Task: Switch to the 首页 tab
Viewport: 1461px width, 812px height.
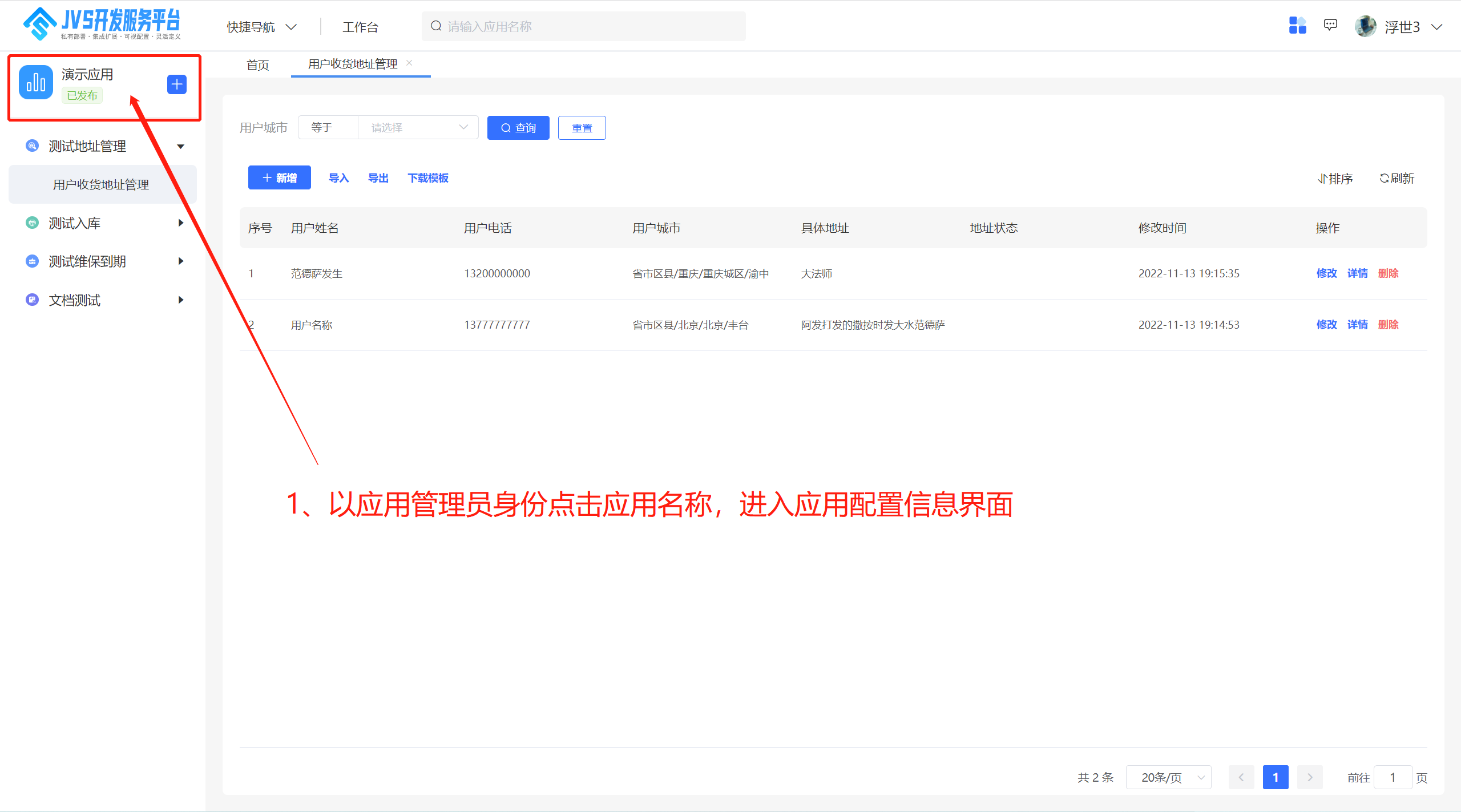Action: click(258, 65)
